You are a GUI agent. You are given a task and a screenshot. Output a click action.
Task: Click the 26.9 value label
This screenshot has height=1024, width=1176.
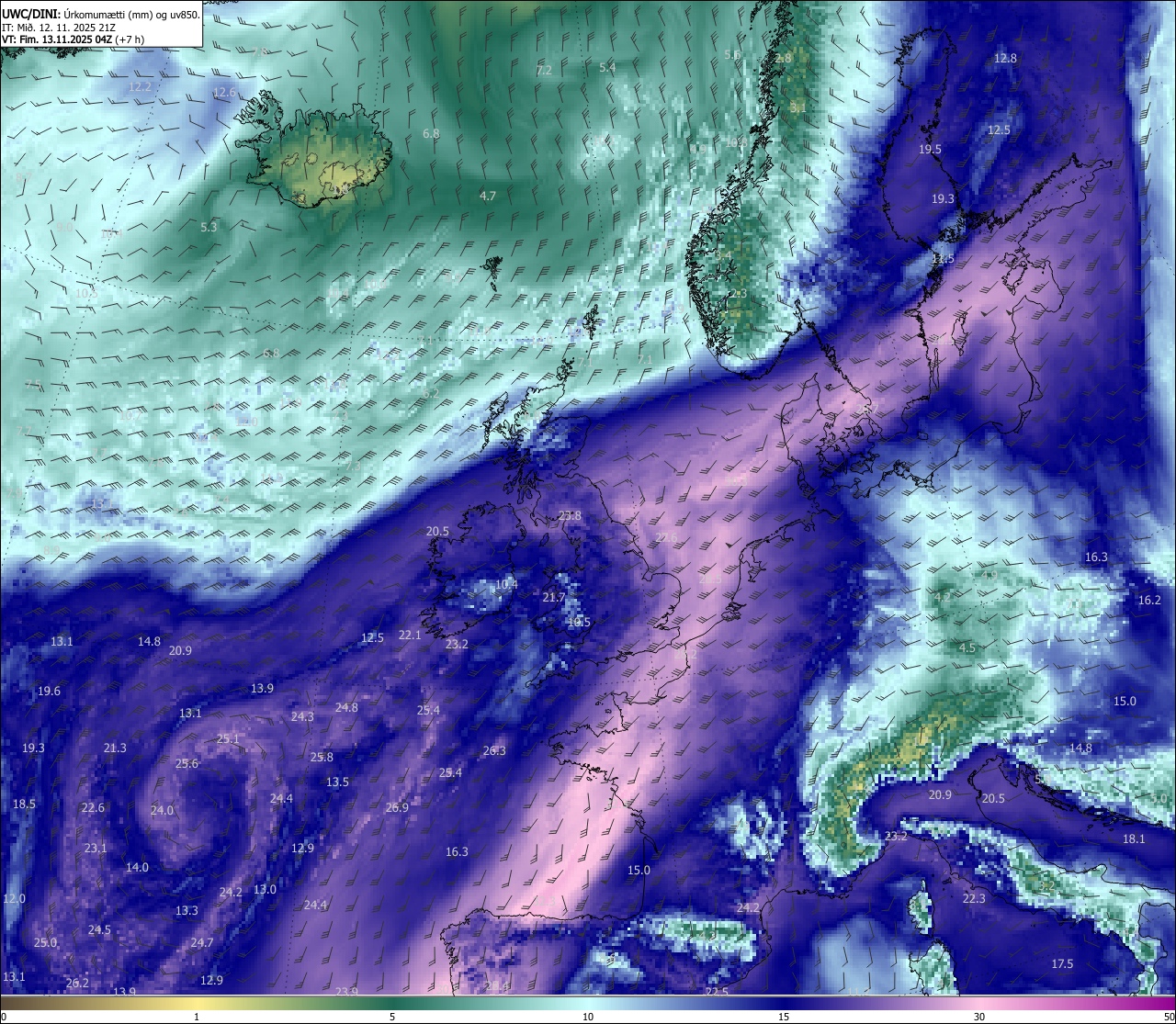pyautogui.click(x=396, y=808)
